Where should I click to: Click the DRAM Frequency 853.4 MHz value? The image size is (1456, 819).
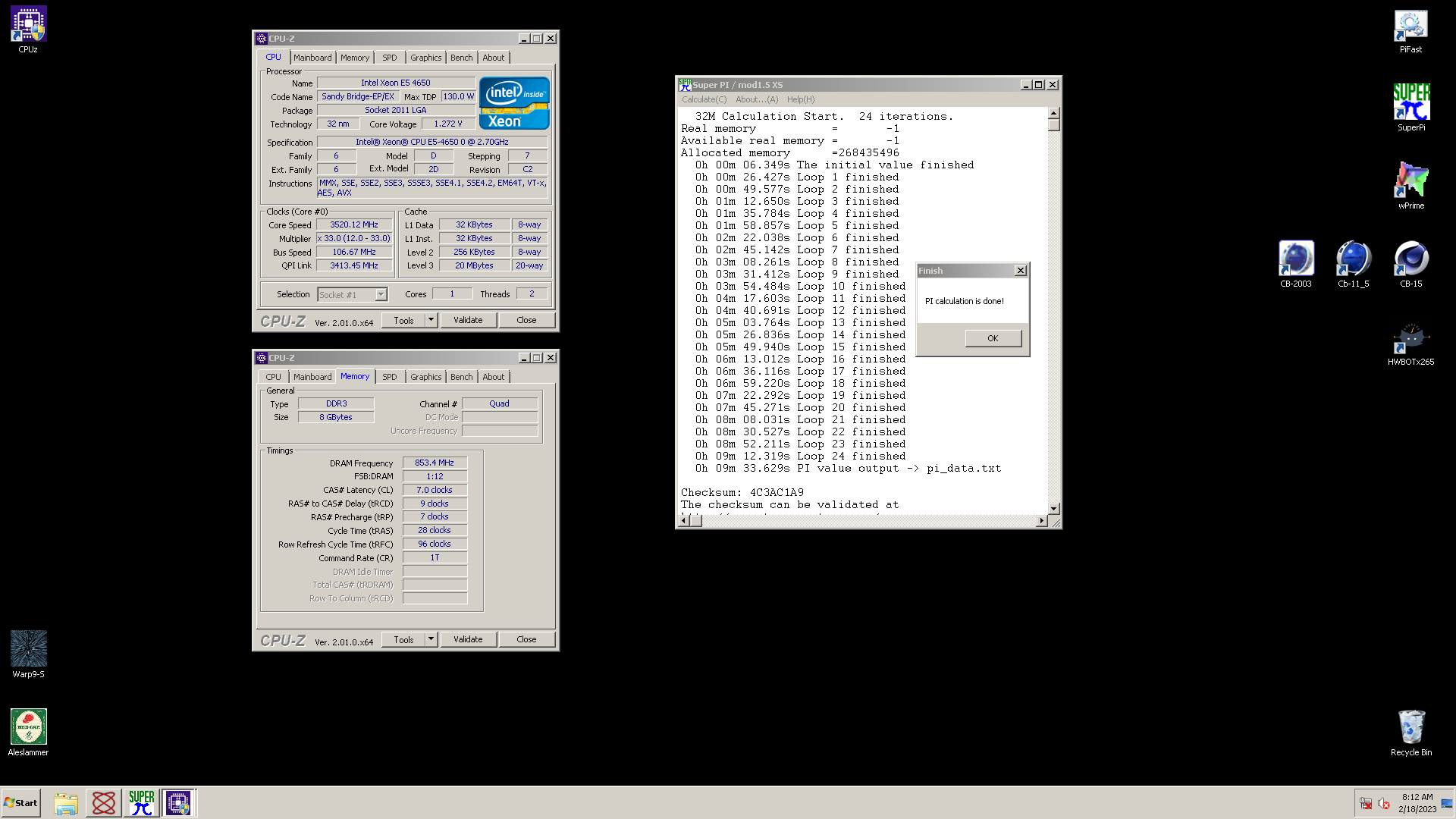(x=435, y=463)
